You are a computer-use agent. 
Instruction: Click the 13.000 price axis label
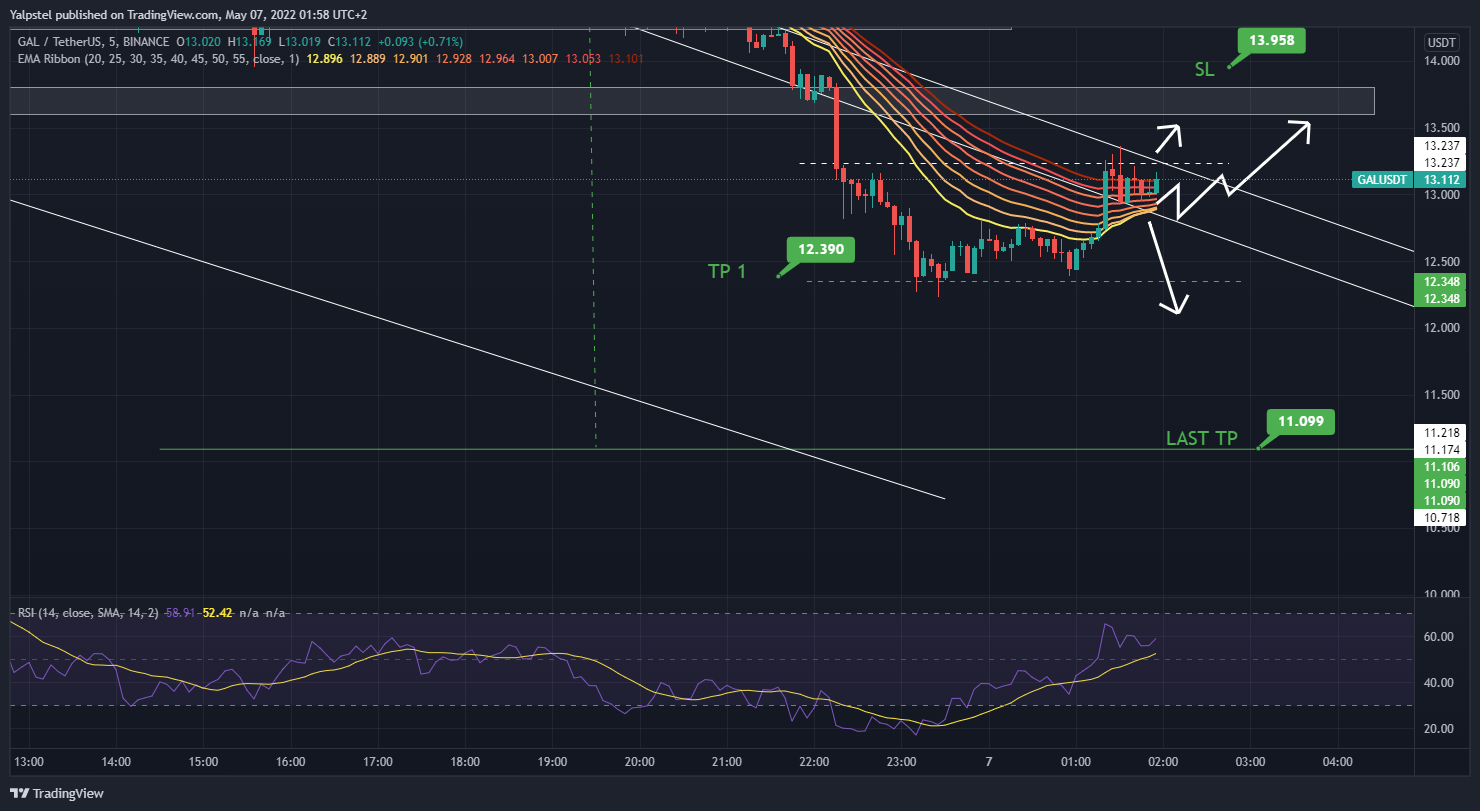pyautogui.click(x=1441, y=195)
